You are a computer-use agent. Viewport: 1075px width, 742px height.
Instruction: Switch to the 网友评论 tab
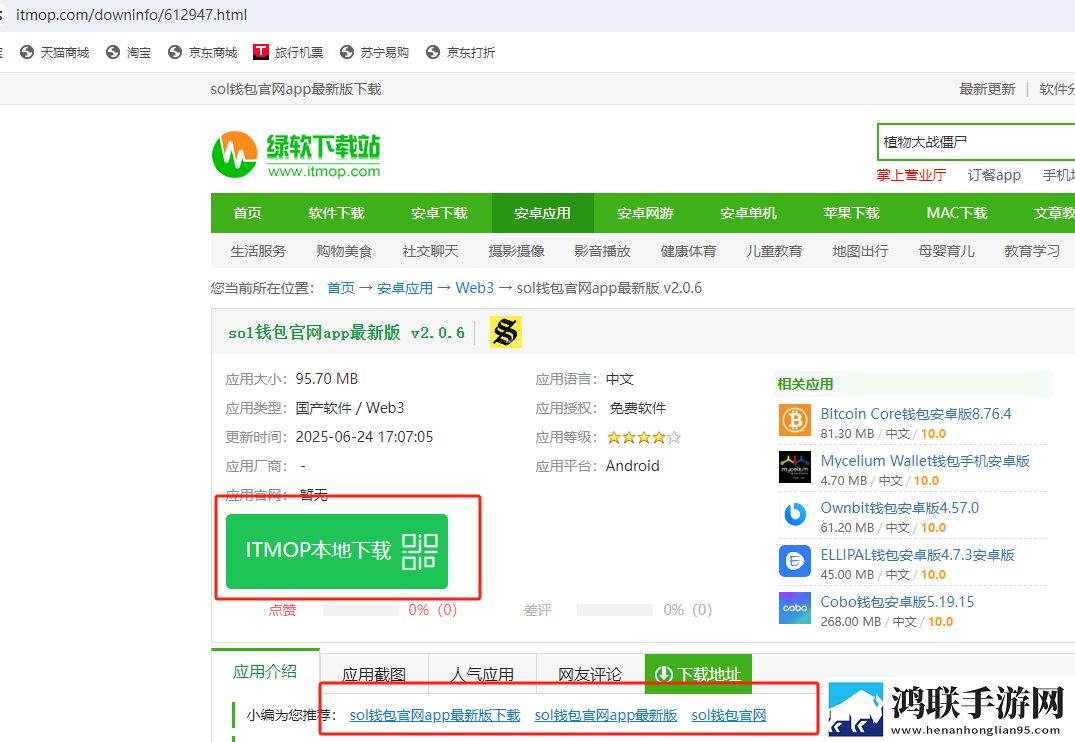pyautogui.click(x=590, y=675)
